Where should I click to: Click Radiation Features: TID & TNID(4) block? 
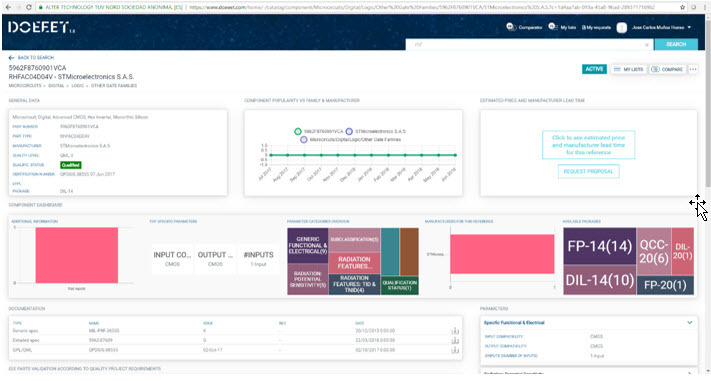[354, 284]
